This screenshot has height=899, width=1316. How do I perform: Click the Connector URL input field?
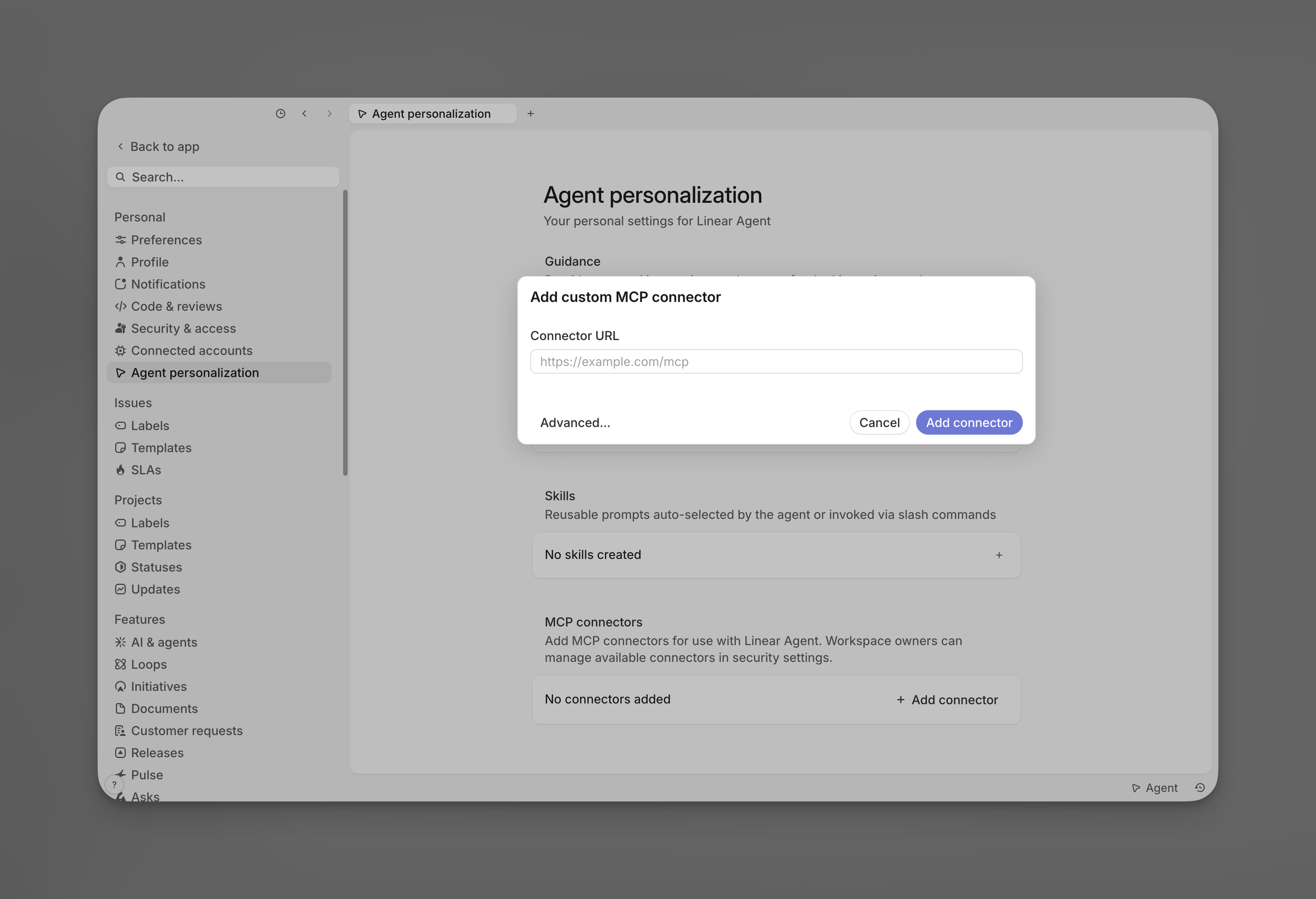pyautogui.click(x=776, y=362)
